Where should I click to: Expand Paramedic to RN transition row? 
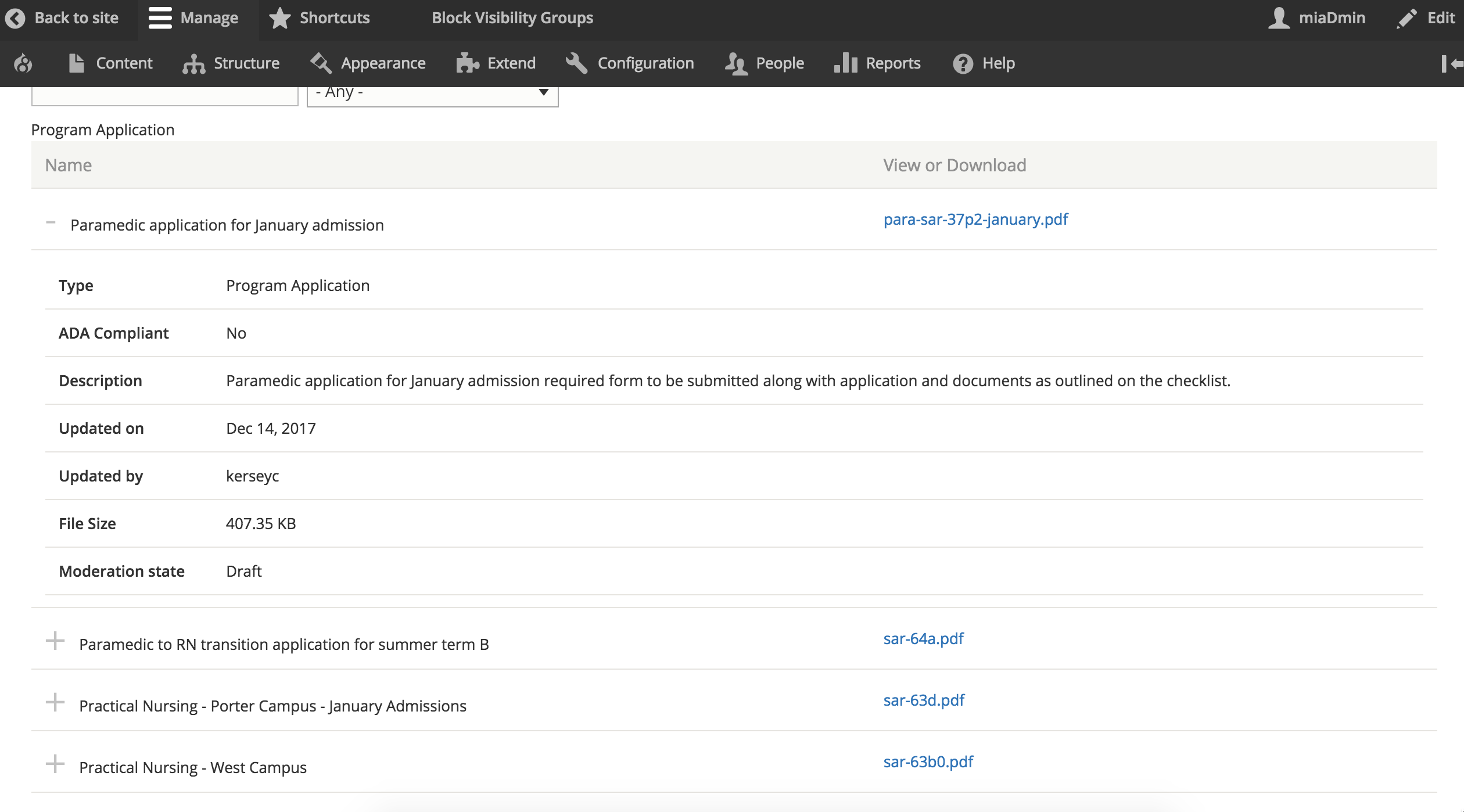coord(55,641)
